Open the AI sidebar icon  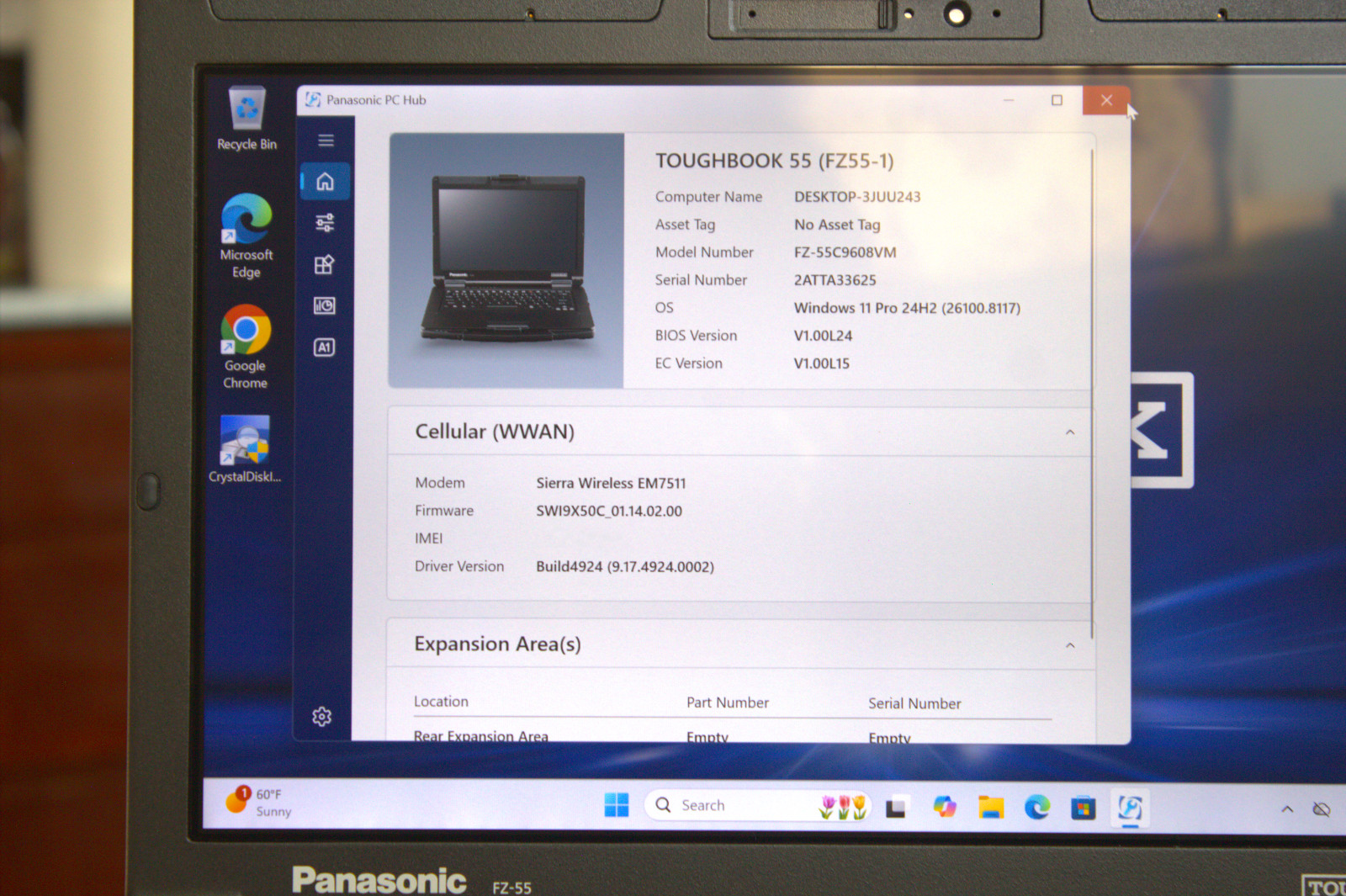pyautogui.click(x=325, y=347)
